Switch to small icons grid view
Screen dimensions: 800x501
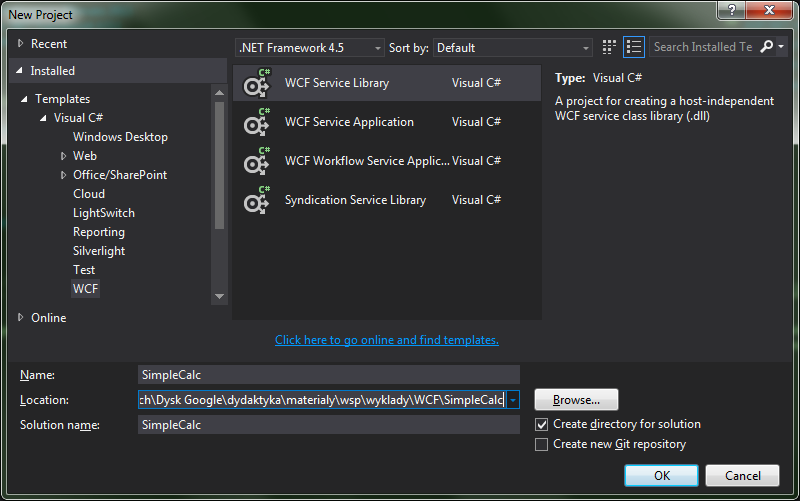click(609, 47)
